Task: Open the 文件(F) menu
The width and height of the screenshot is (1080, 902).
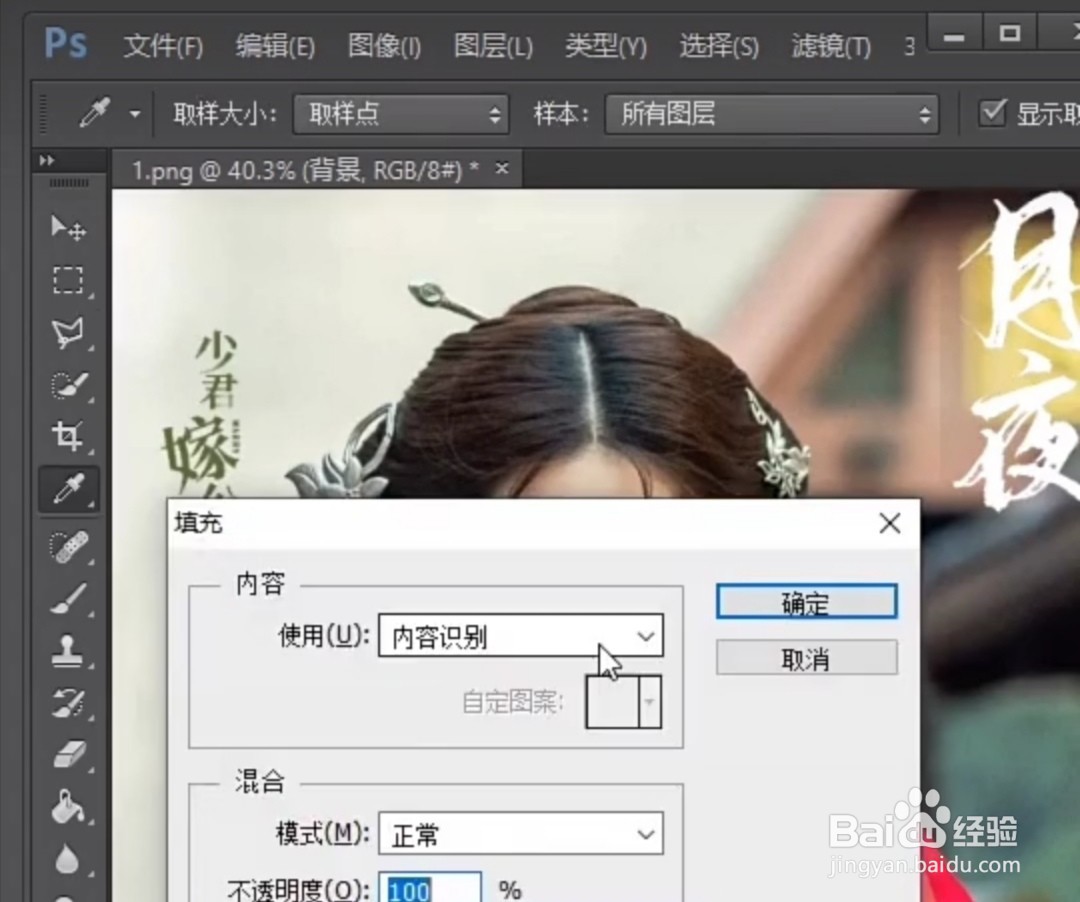Action: (x=163, y=46)
